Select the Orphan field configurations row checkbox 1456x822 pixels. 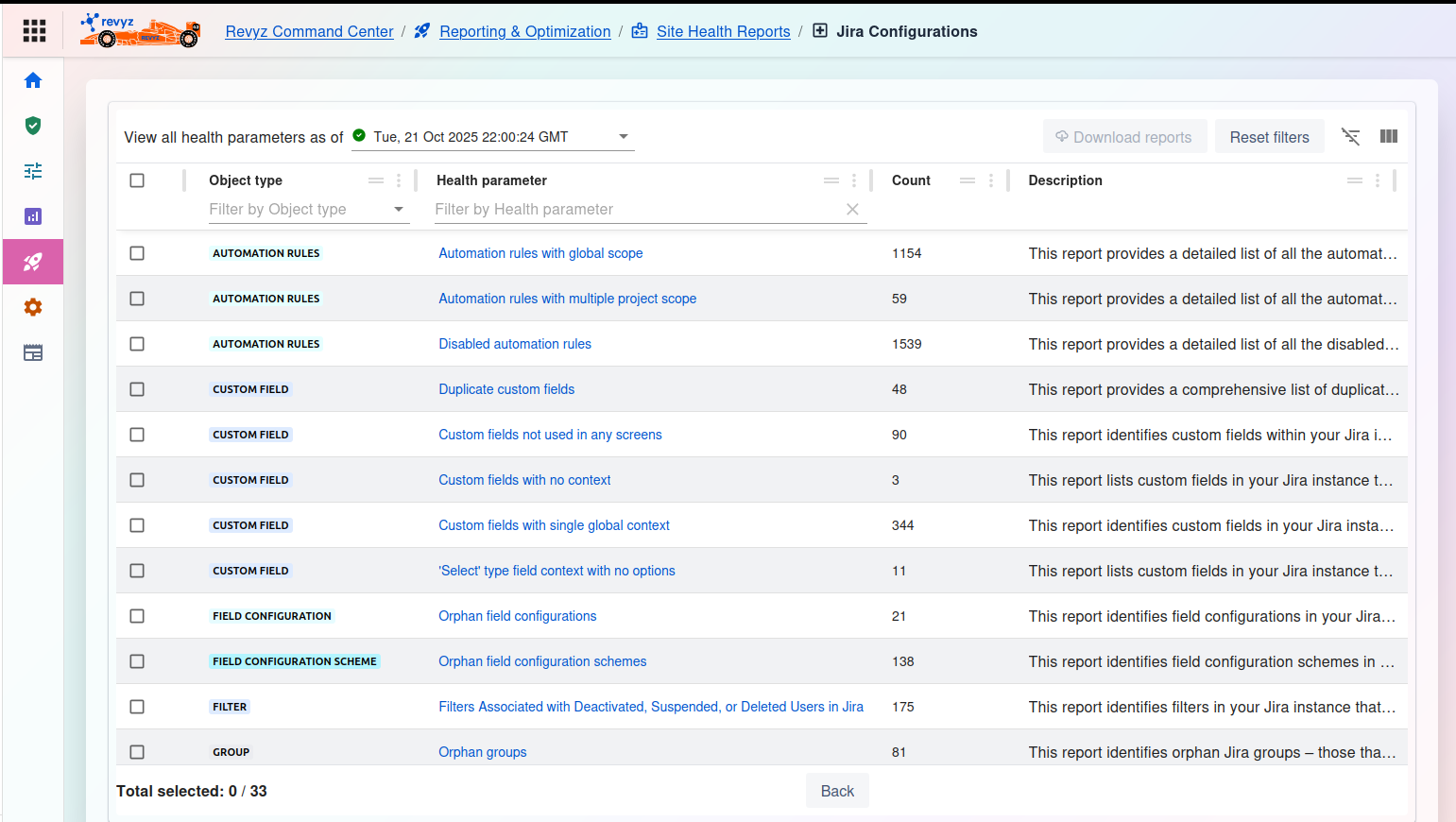[x=137, y=616]
